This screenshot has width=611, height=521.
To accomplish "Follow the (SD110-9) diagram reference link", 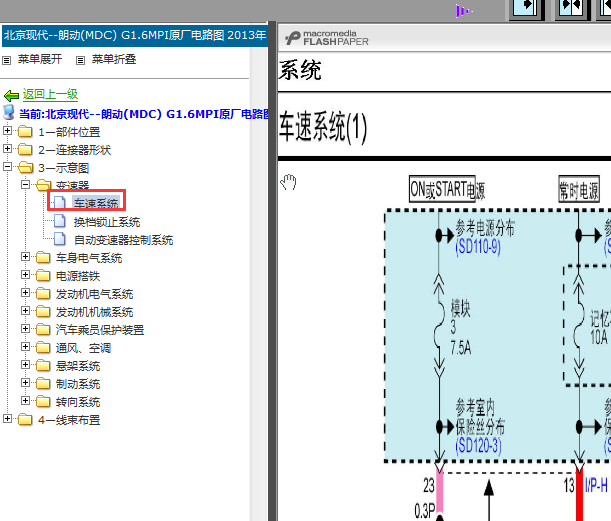I will (478, 246).
